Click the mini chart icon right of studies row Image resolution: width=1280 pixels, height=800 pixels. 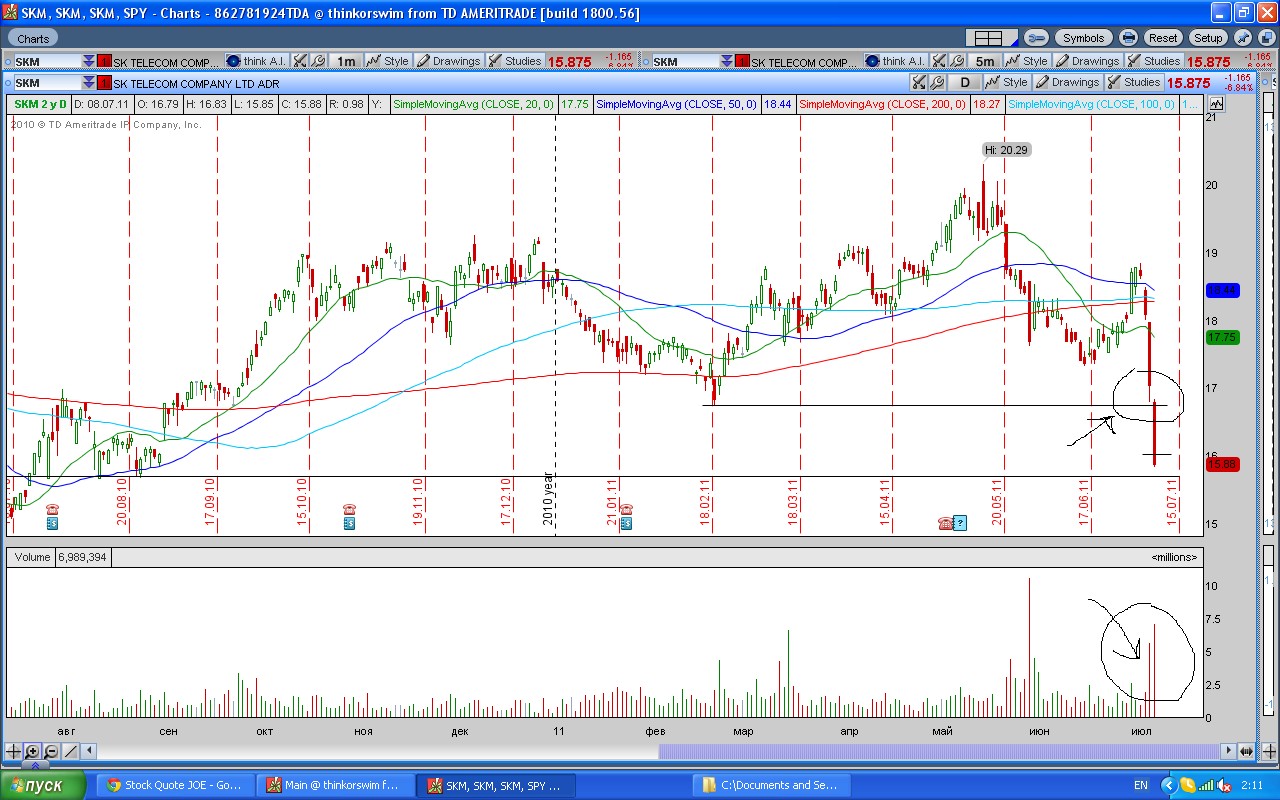[1216, 104]
